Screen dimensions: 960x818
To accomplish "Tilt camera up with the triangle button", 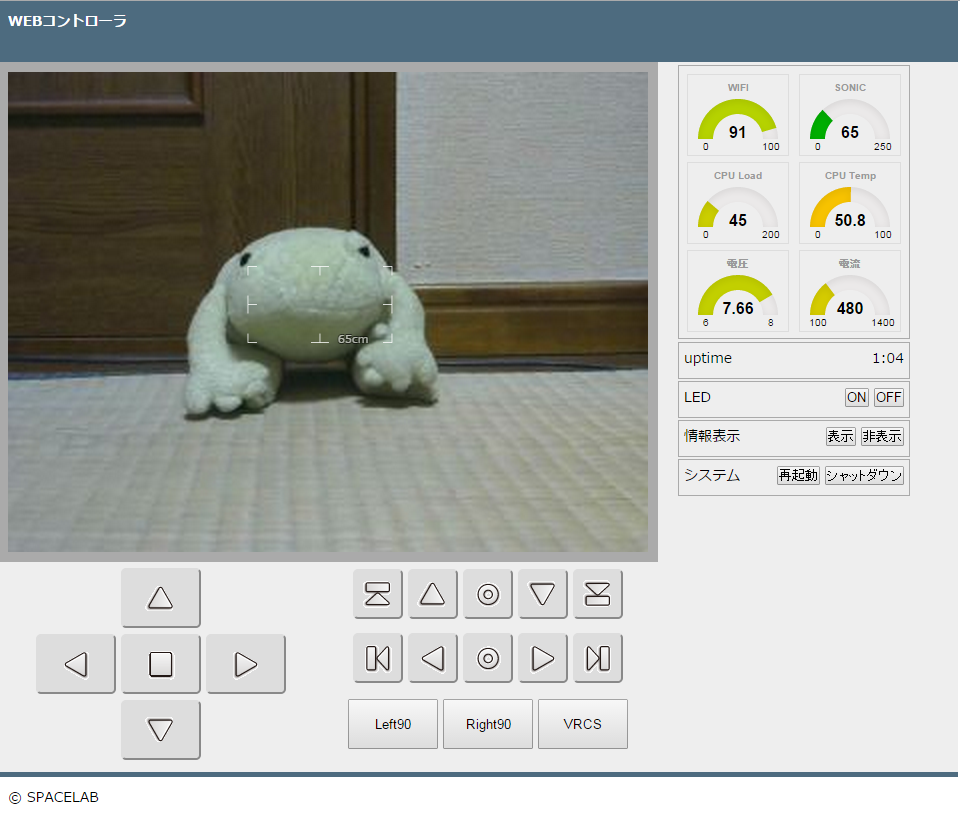I will 433,594.
